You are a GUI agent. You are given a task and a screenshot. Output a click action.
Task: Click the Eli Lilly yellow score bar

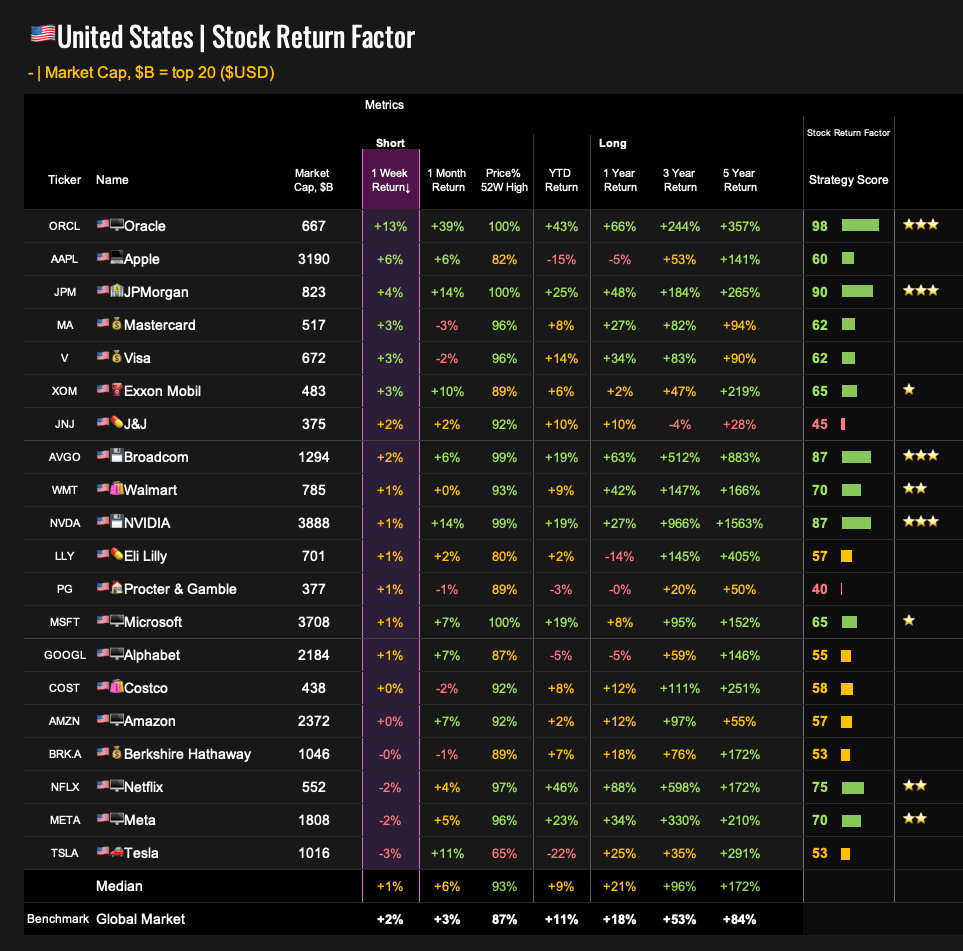[846, 556]
